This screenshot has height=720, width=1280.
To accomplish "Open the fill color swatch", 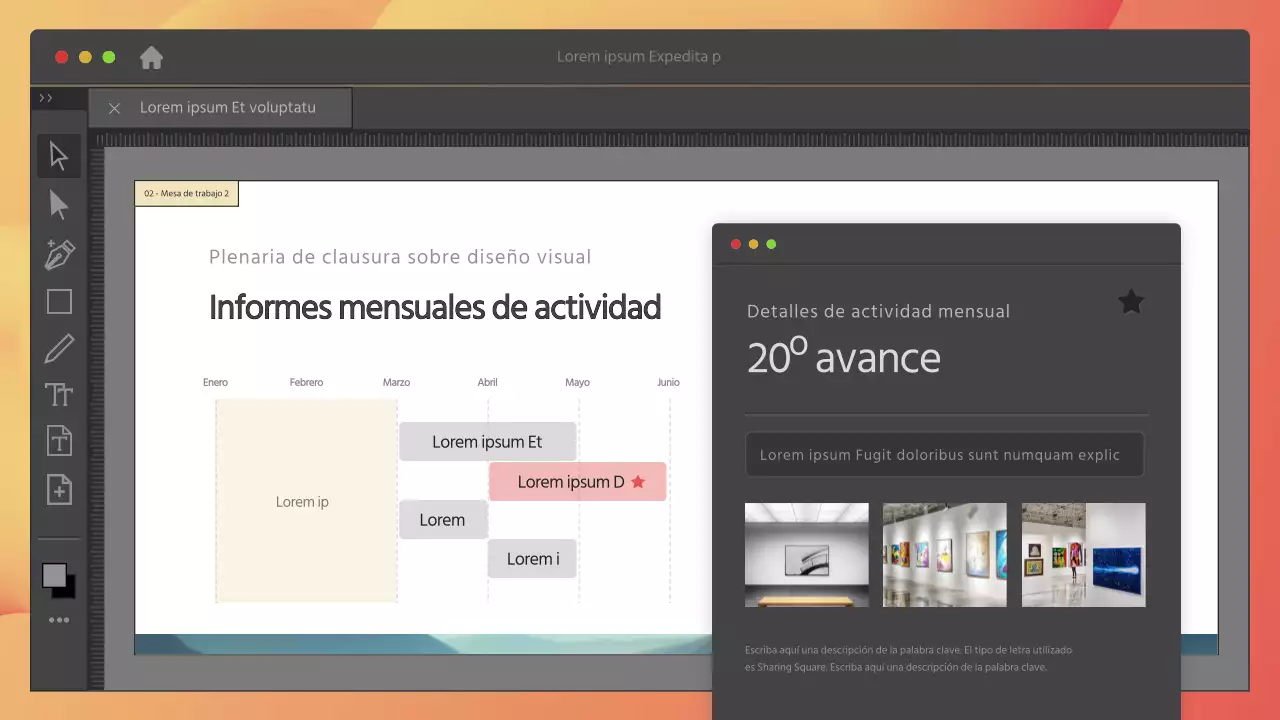I will click(x=55, y=575).
